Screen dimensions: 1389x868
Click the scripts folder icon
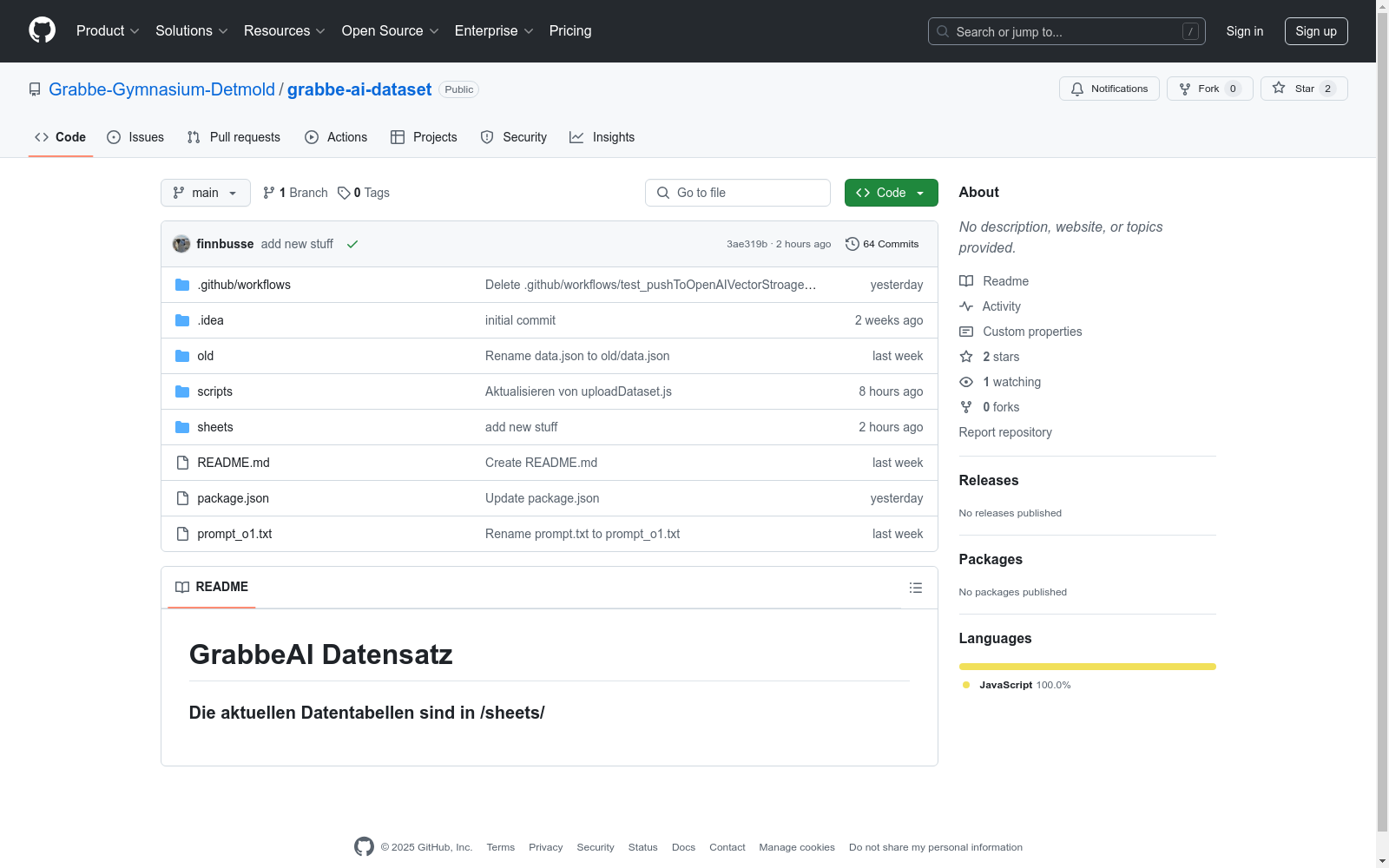coord(182,391)
